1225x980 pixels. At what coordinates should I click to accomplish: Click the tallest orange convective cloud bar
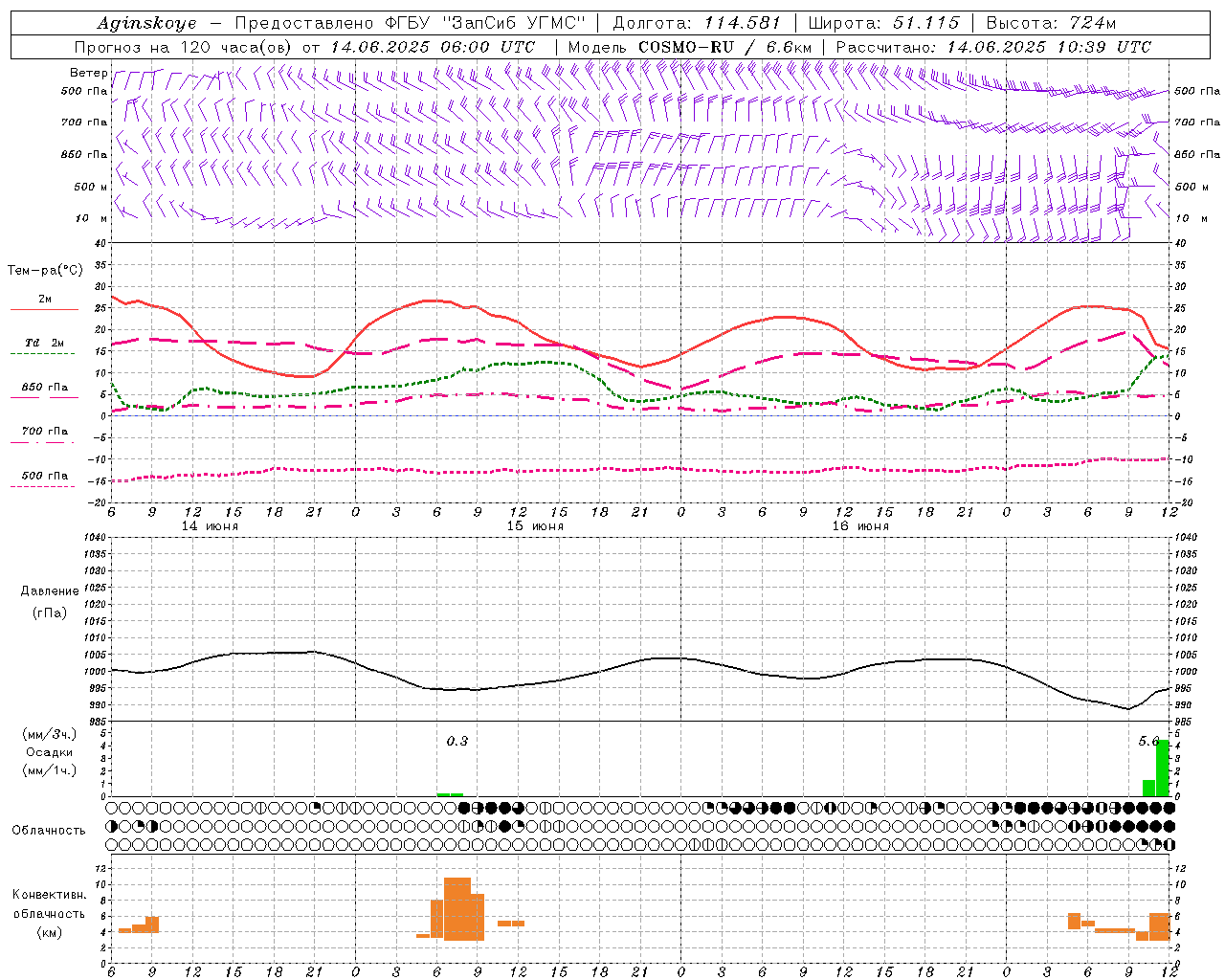point(457,909)
